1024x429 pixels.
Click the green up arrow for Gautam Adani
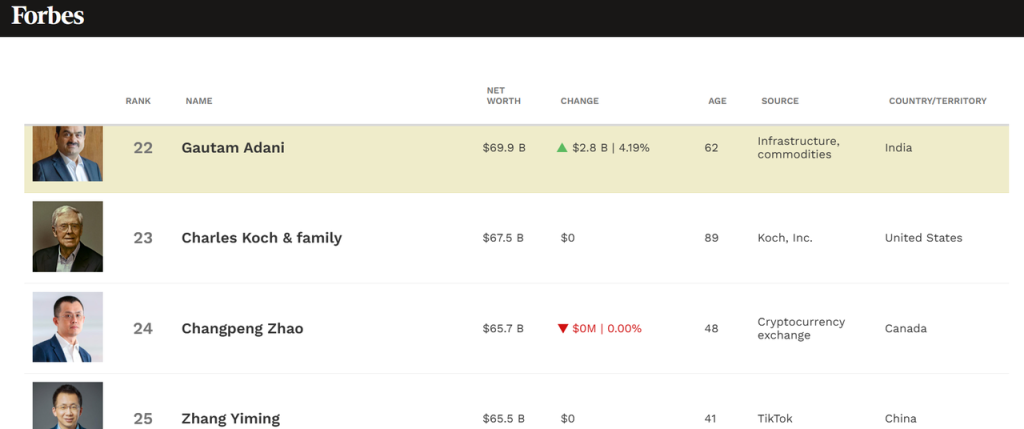pos(562,148)
